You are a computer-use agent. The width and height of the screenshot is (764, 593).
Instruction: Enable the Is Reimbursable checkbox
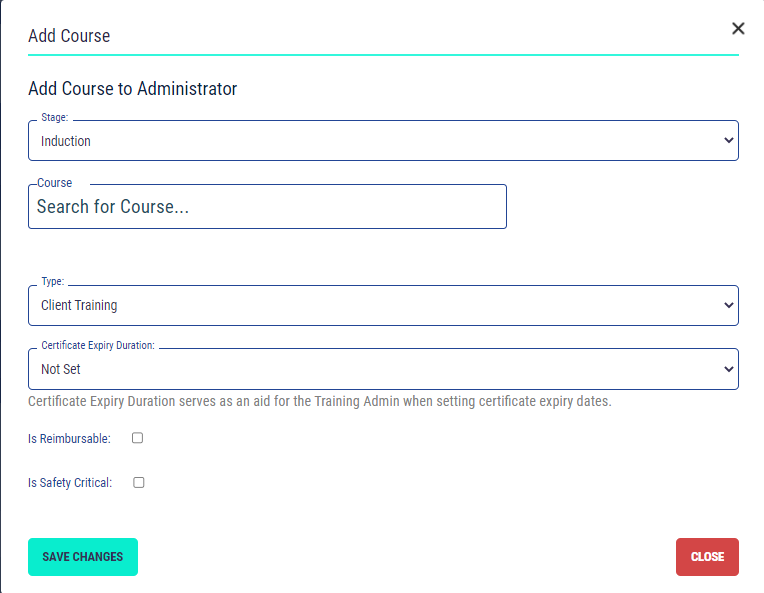[138, 438]
